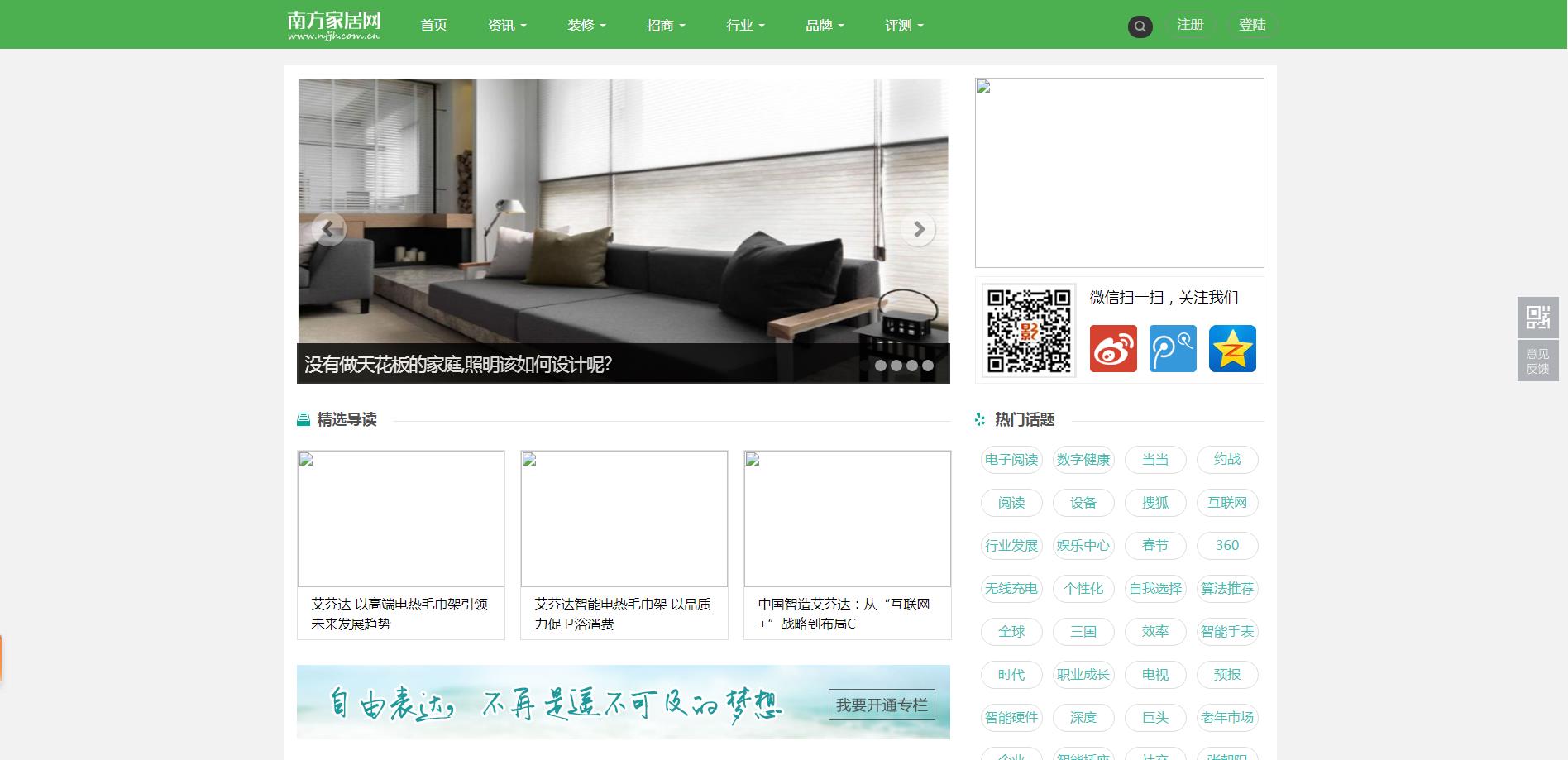The height and width of the screenshot is (760, 1568).
Task: Select the 无线充电 topic tag
Action: pos(1011,589)
